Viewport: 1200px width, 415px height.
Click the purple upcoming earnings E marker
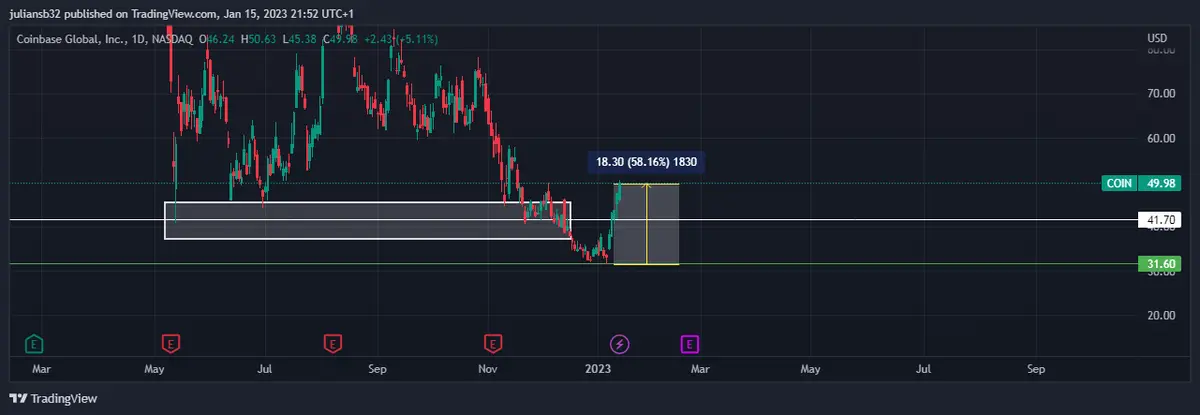coord(689,344)
